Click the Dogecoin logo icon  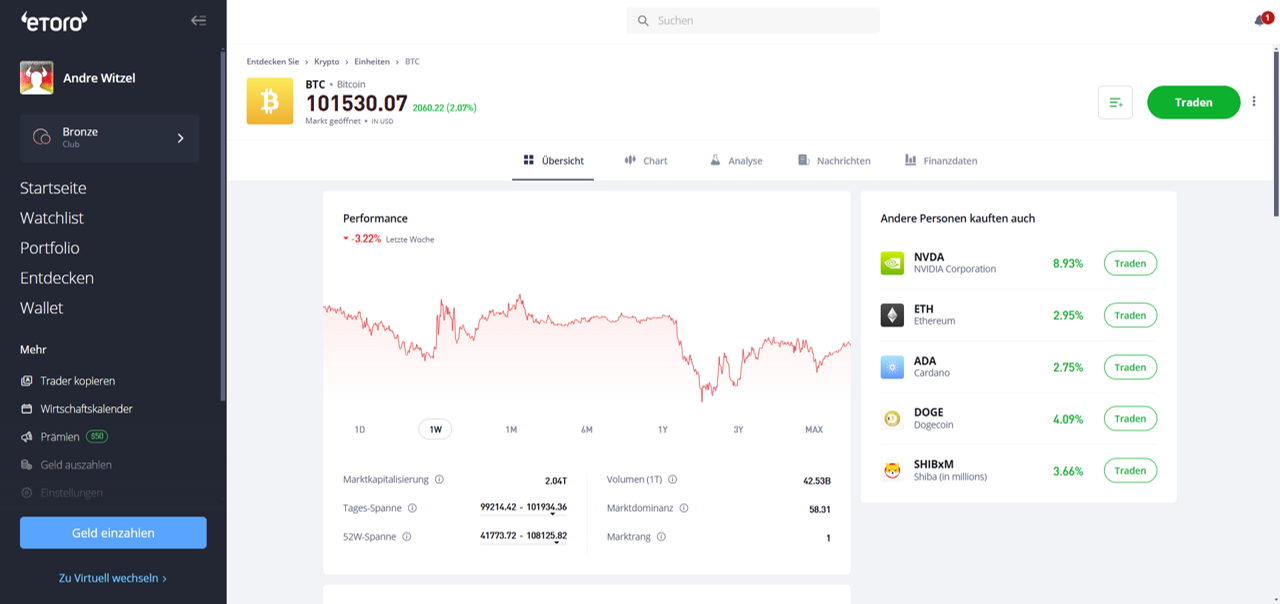click(892, 419)
